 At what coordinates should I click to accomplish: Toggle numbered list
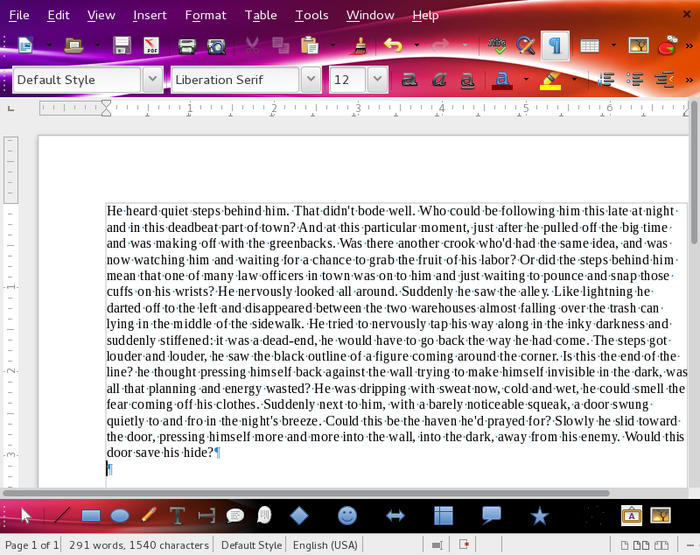[x=606, y=79]
